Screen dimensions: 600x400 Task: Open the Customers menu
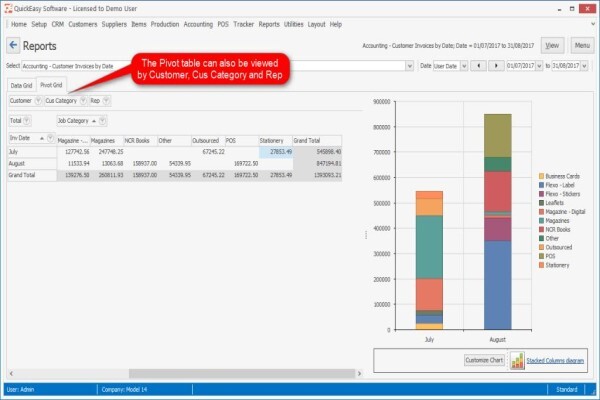pyautogui.click(x=83, y=24)
